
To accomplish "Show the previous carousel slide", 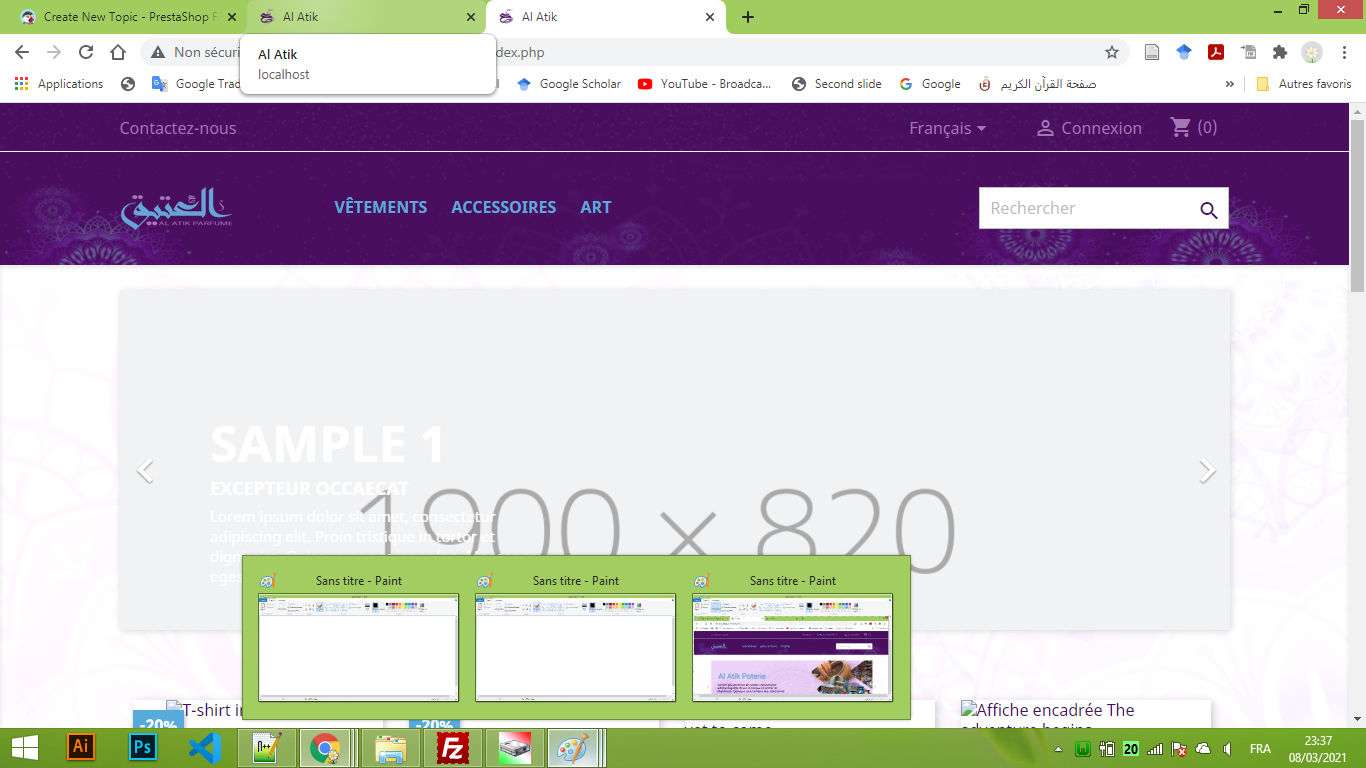I will (x=145, y=470).
